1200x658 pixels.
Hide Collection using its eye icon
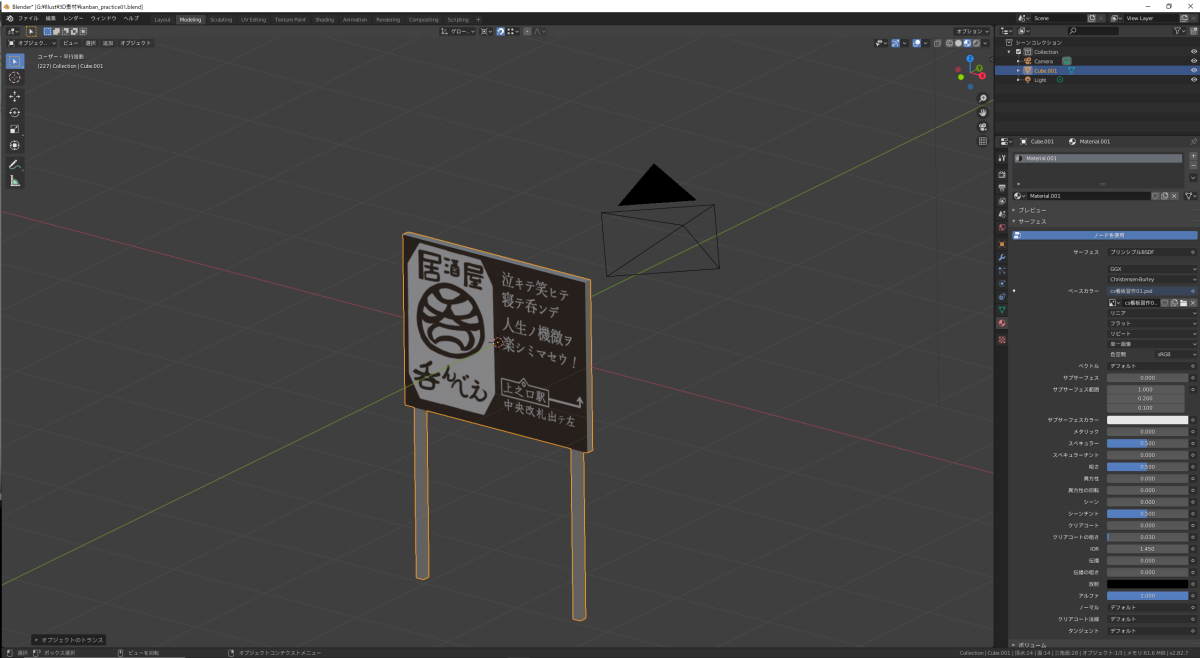point(1193,51)
